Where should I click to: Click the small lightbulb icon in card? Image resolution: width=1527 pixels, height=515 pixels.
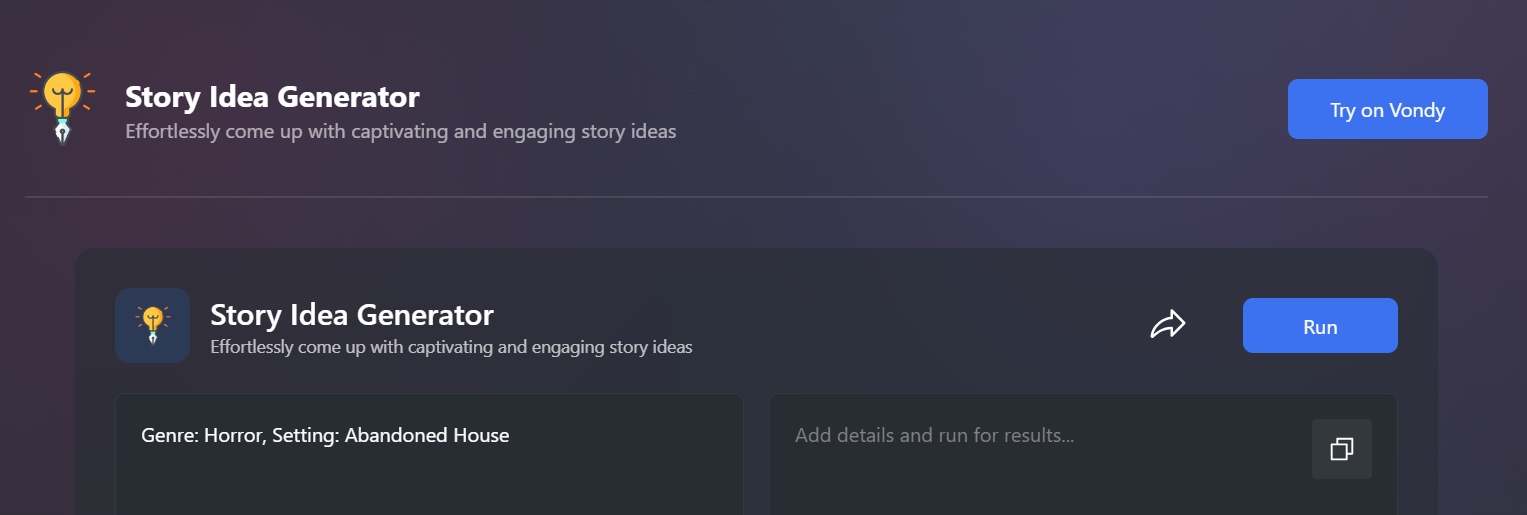click(x=152, y=325)
